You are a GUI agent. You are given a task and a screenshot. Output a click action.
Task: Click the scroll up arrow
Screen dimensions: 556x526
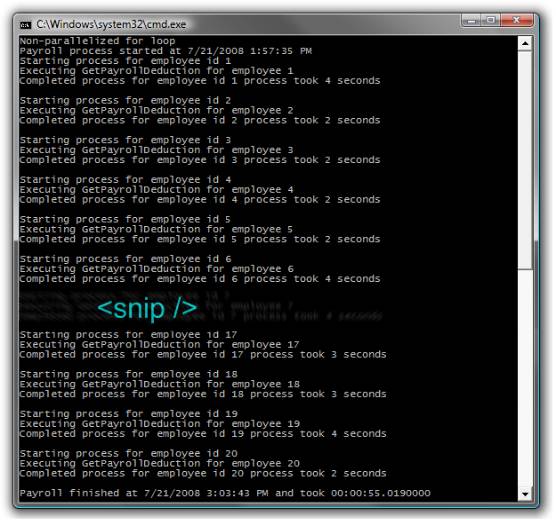525,44
